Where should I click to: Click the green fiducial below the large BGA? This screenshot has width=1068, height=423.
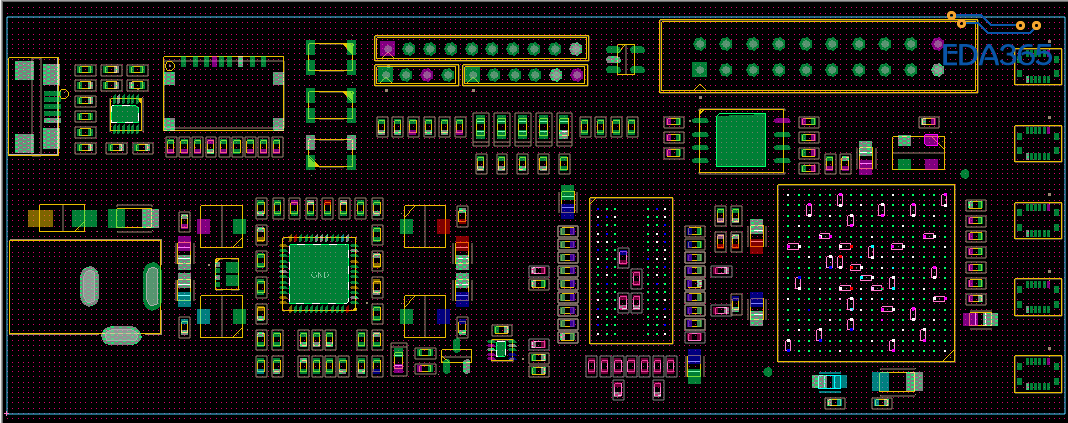(768, 371)
